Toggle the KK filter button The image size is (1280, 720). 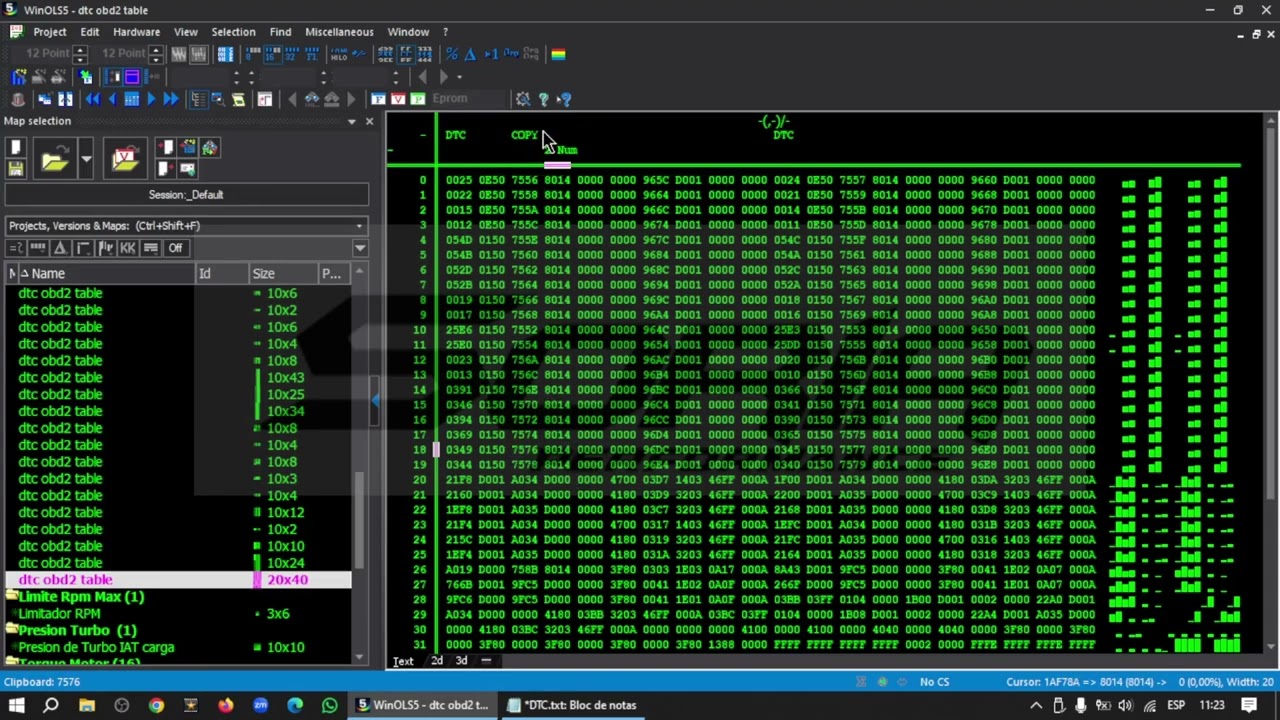(128, 248)
